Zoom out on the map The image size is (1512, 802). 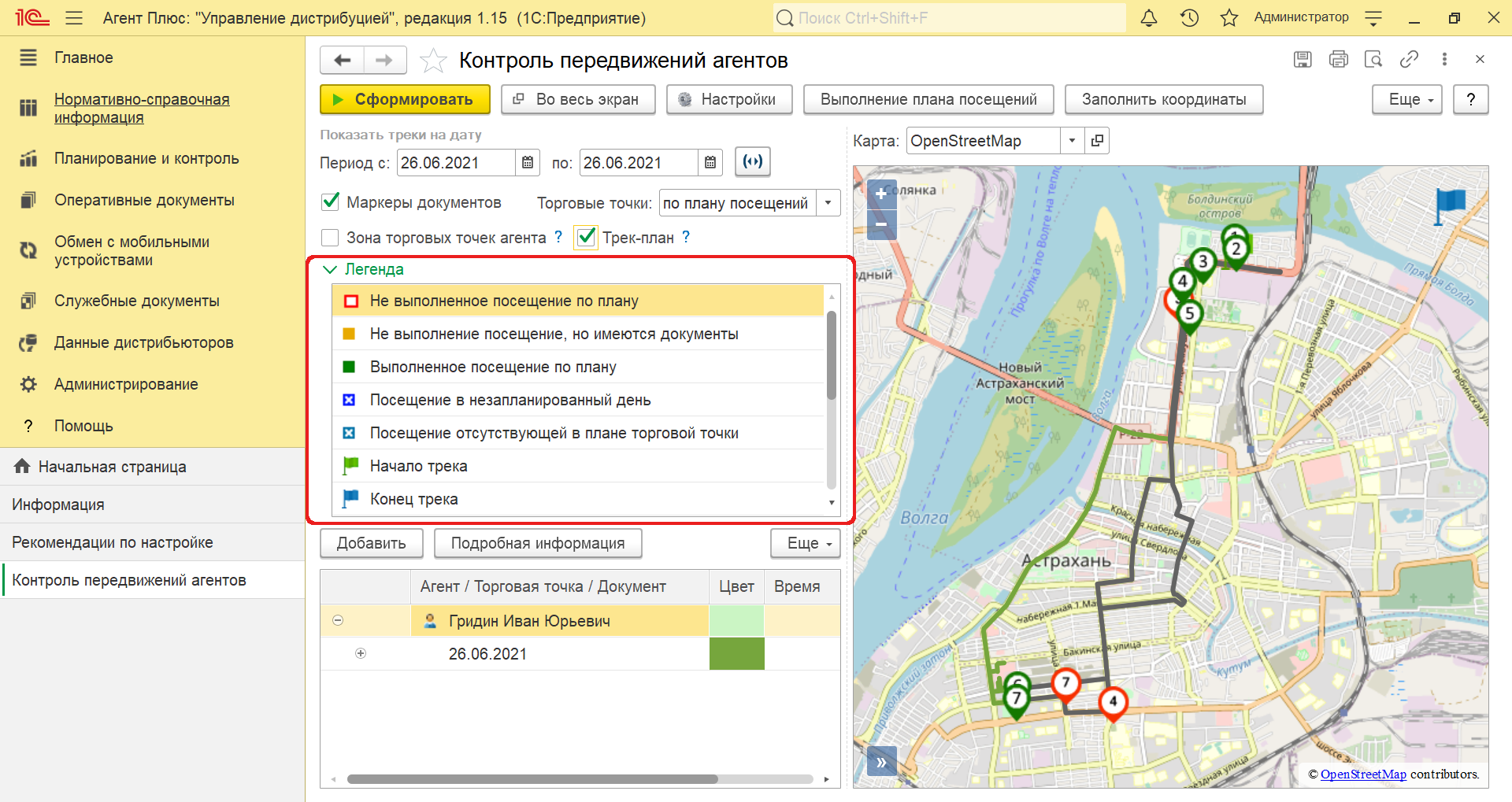[881, 224]
